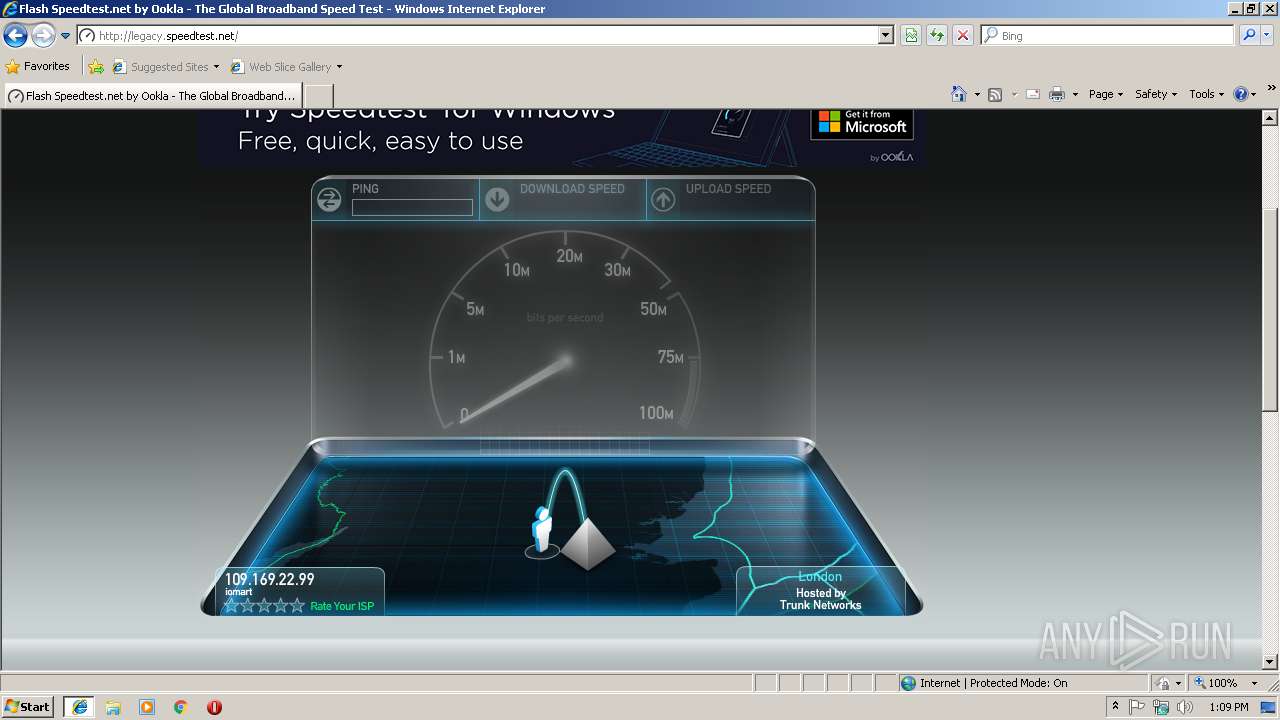Open the Tools menu

point(1206,94)
